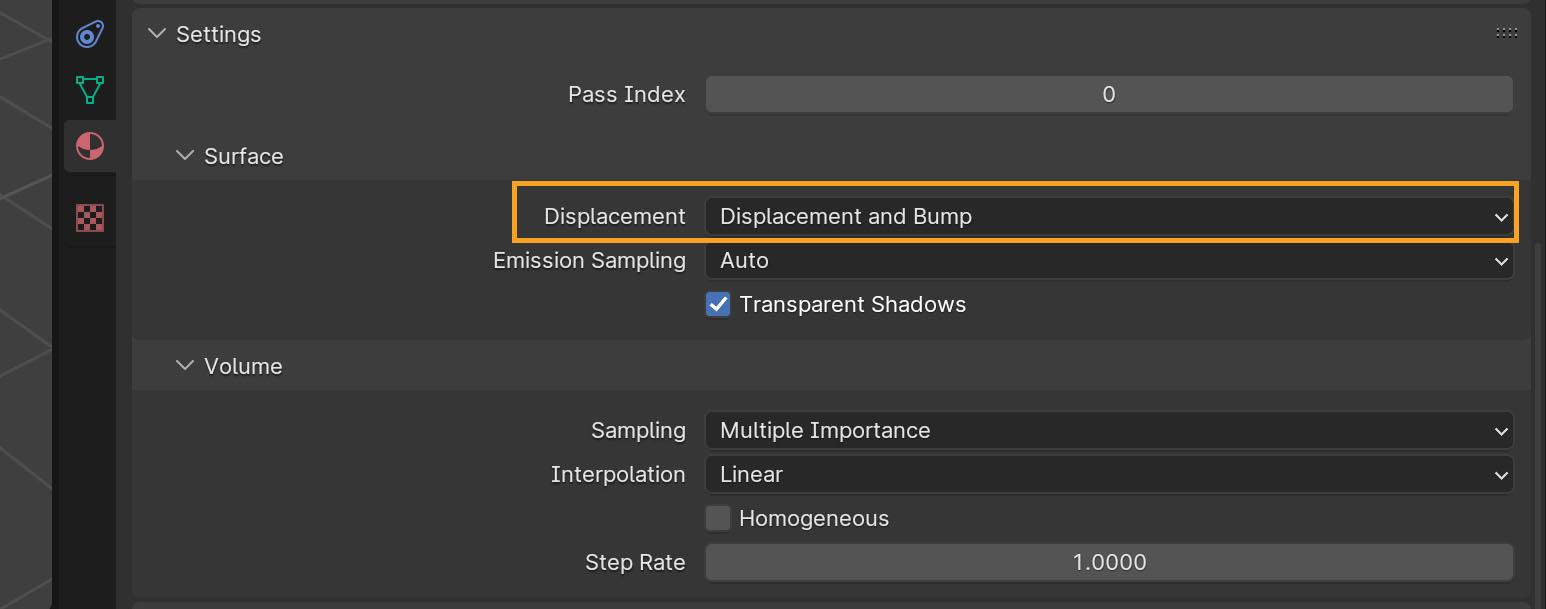Viewport: 1546px width, 609px height.
Task: Click the Step Rate value slider
Action: (x=1109, y=562)
